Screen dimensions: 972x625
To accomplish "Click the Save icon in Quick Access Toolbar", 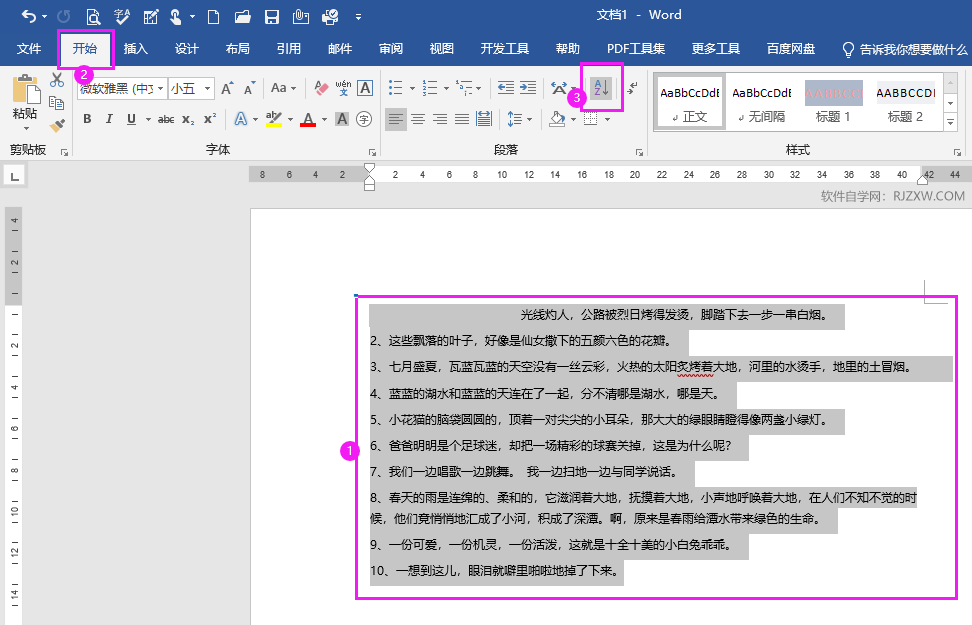I will point(270,15).
